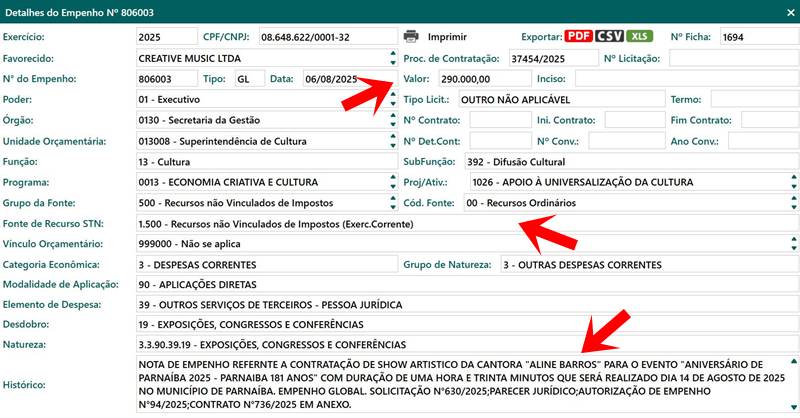The image size is (800, 418).
Task: Open the Programa dropdown arrows
Action: (x=392, y=183)
